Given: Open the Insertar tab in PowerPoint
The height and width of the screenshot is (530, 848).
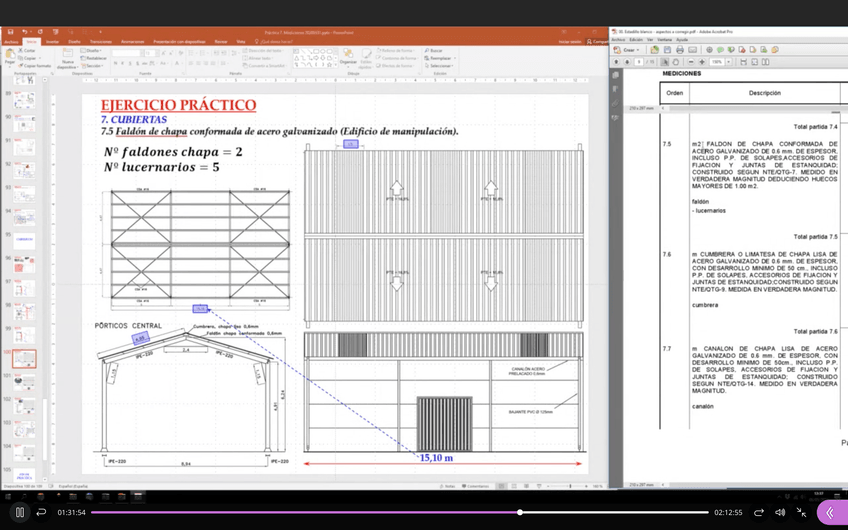Looking at the screenshot, I should (52, 42).
